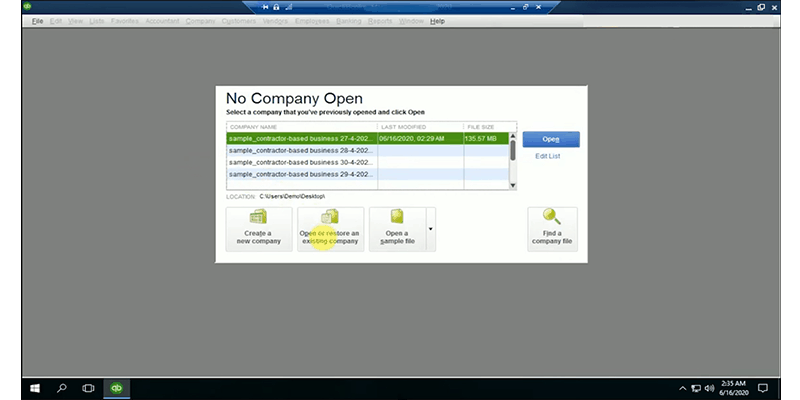This screenshot has height=400, width=800.
Task: Show hidden tray icons chevron
Action: 682,388
